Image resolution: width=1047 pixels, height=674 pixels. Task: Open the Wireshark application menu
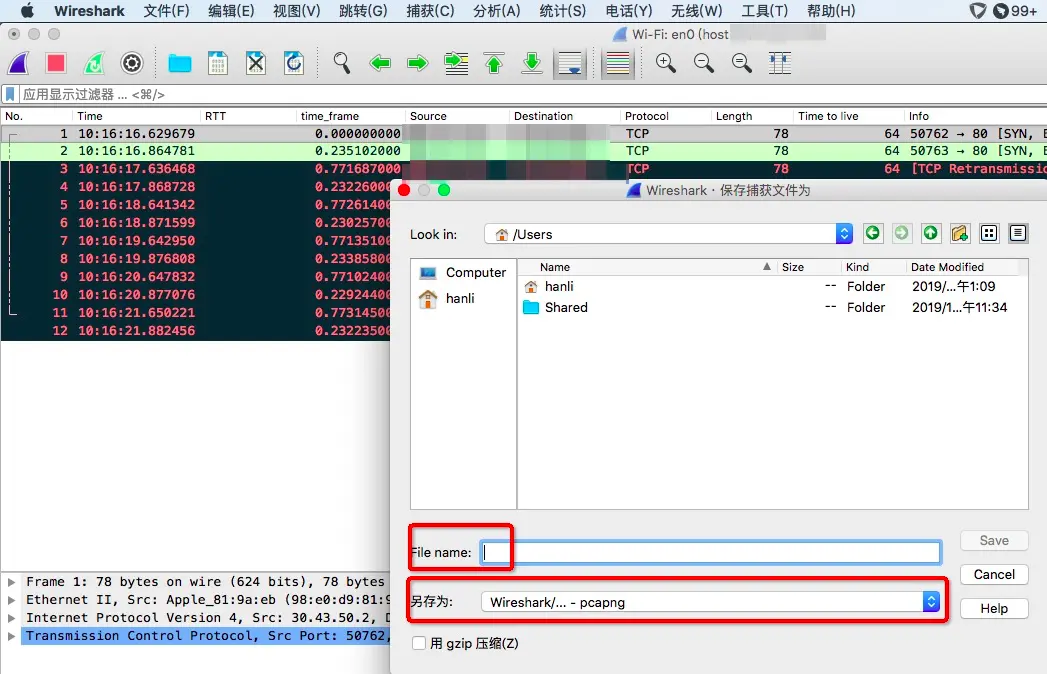89,11
